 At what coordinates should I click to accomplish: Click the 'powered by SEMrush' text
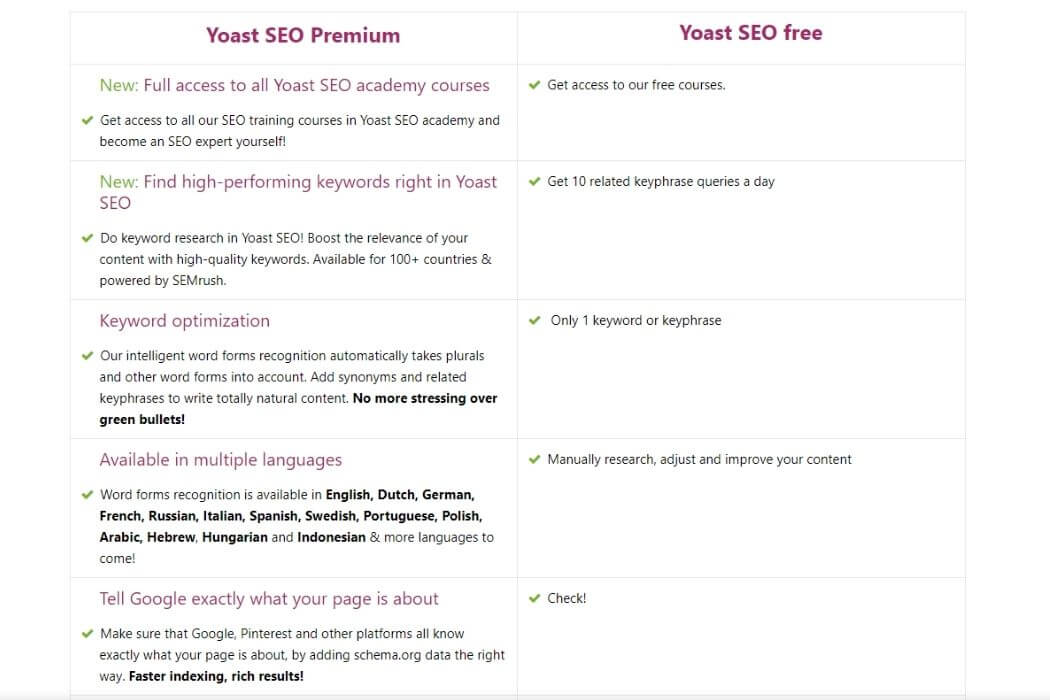(163, 281)
